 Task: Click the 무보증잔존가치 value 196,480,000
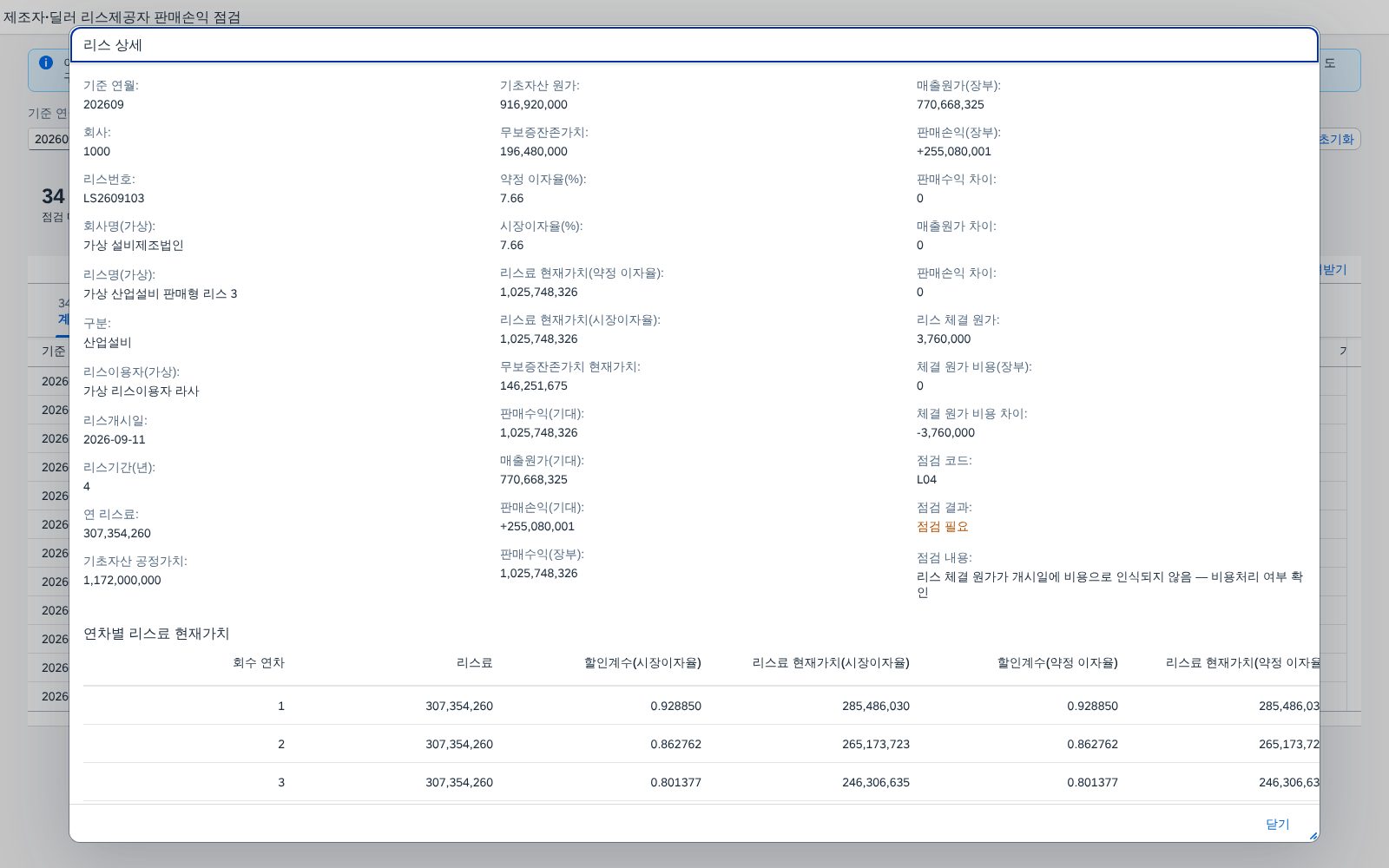534,151
